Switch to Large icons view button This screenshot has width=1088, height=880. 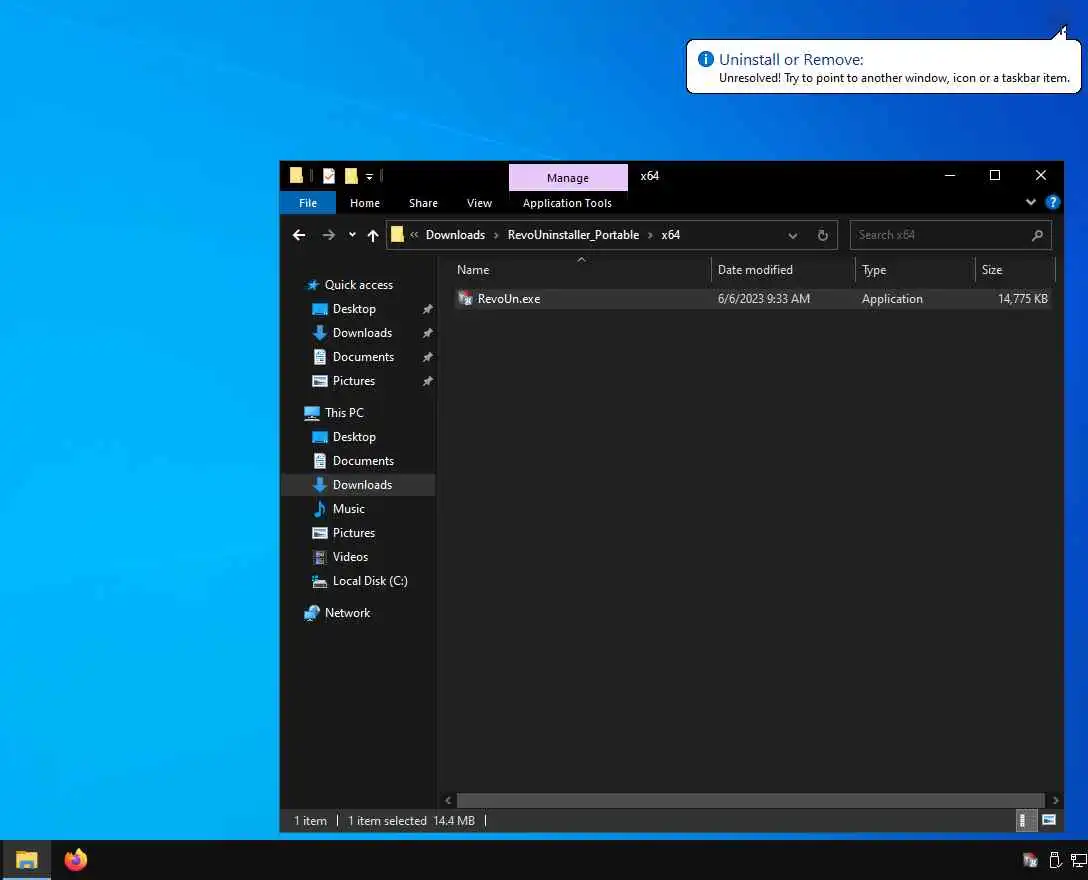1049,820
